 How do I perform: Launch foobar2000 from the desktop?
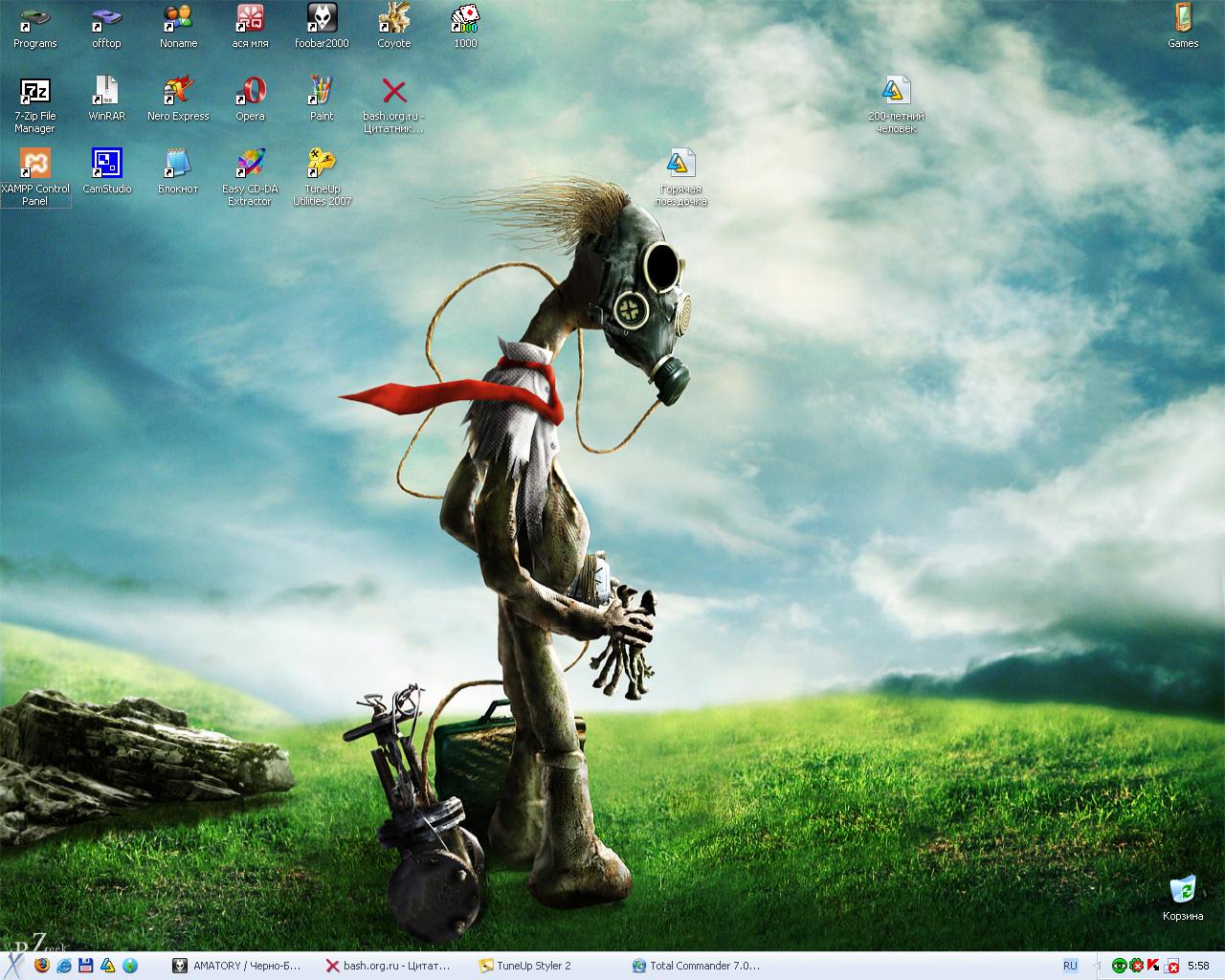[x=322, y=27]
